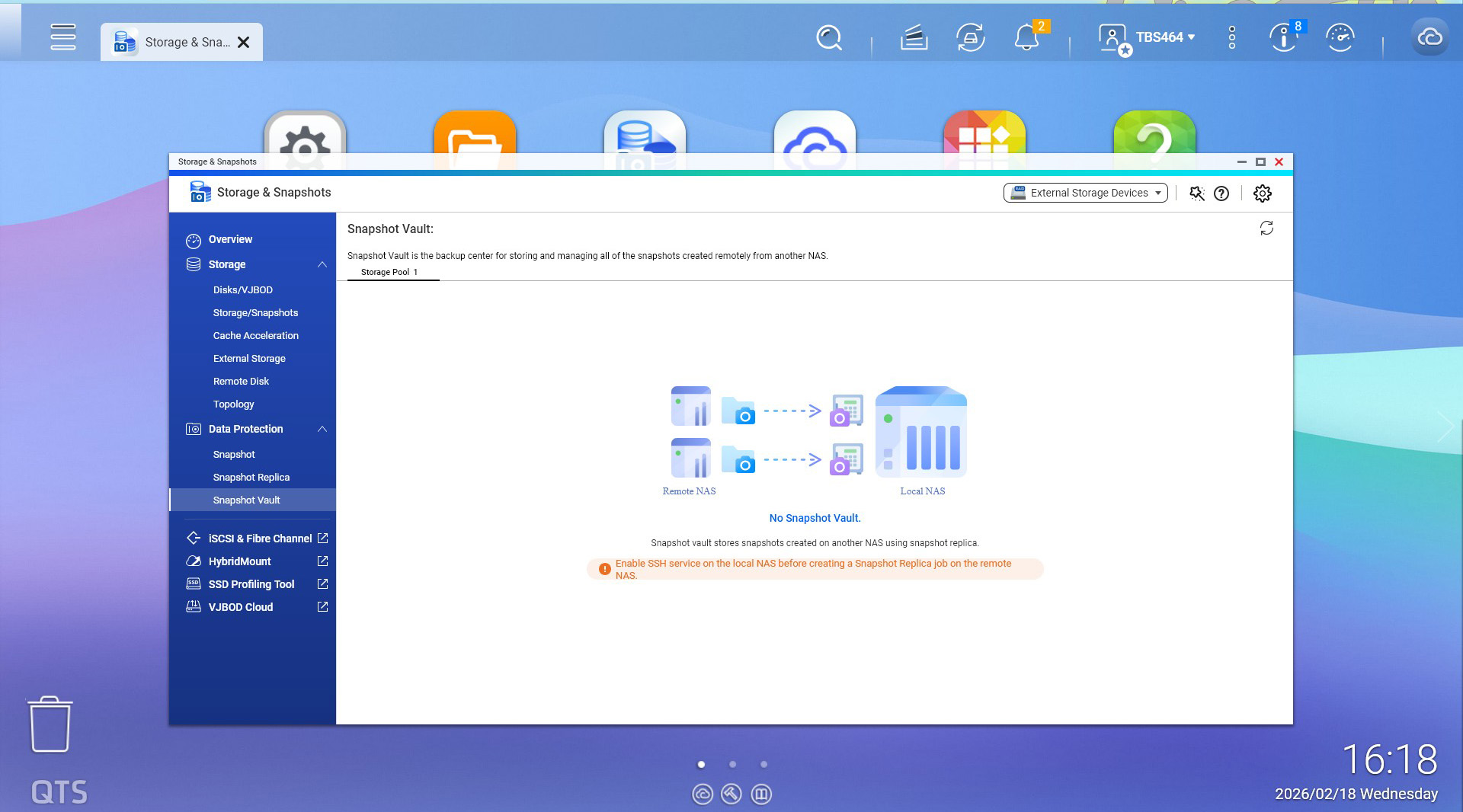
Task: Open Disks/VJBOD in the sidebar
Action: coord(243,289)
